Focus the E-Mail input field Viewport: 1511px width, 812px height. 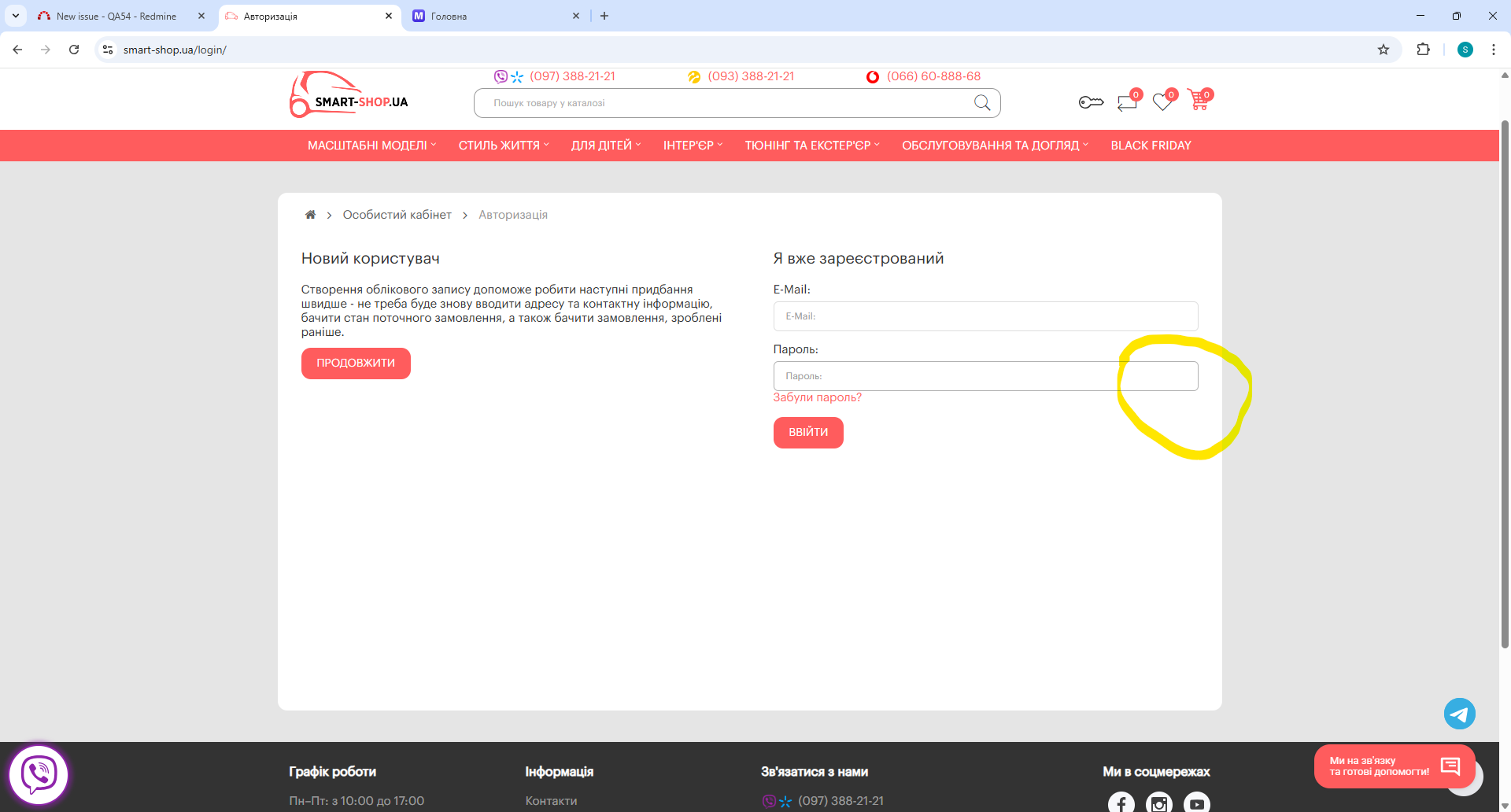click(985, 316)
